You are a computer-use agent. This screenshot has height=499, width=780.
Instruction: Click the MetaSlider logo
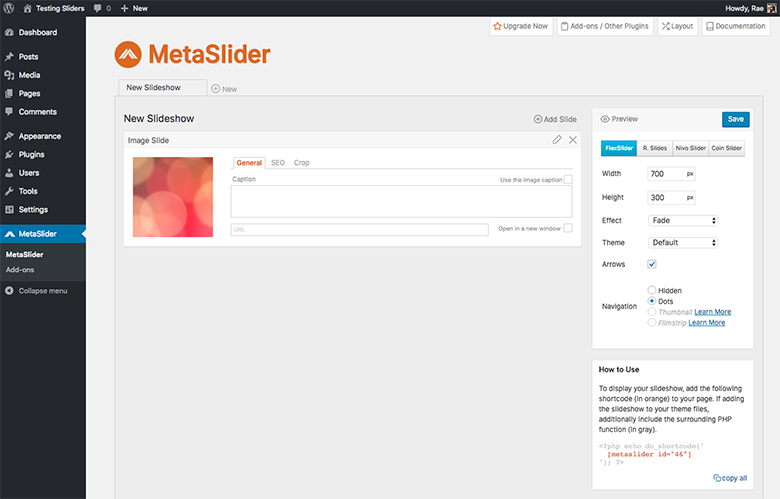[x=192, y=54]
